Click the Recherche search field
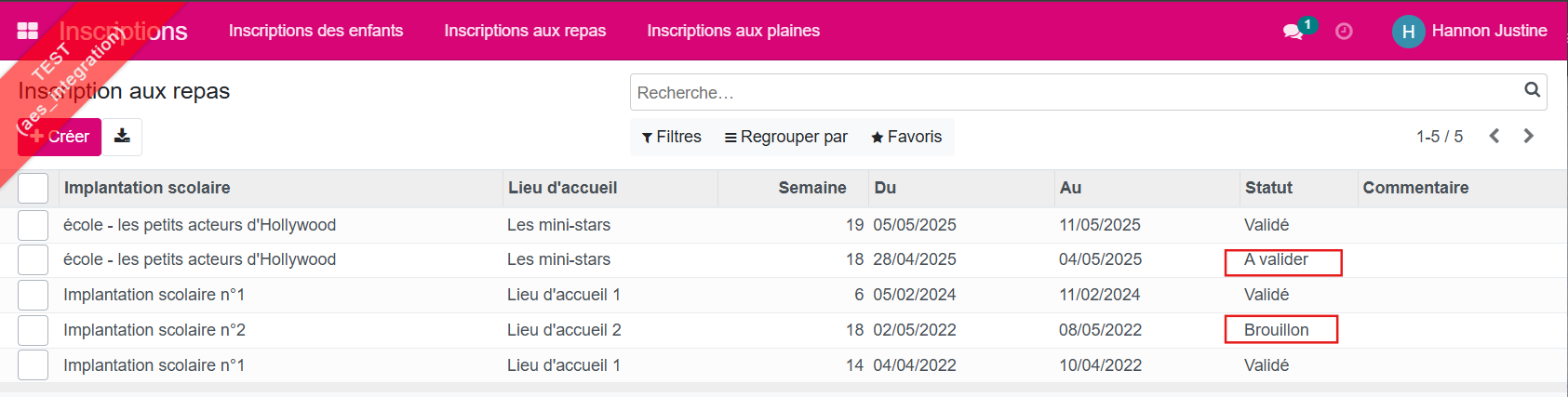The width and height of the screenshot is (1568, 397). [x=1070, y=93]
